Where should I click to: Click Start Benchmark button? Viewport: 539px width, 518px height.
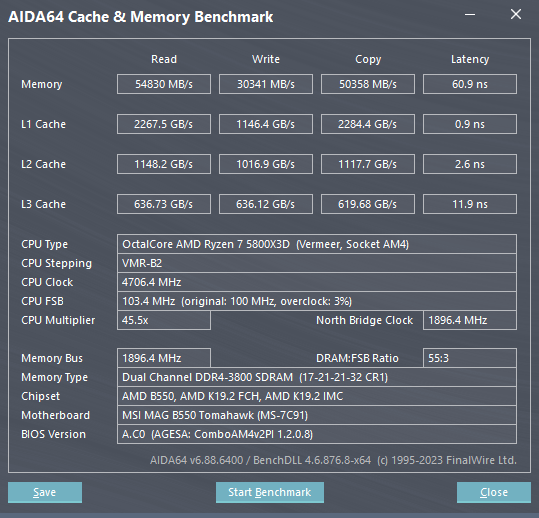point(270,492)
